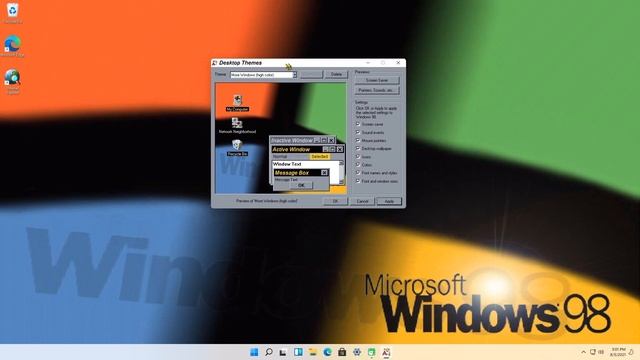Toggle the Sound events checkbox
640x360 pixels.
click(358, 132)
